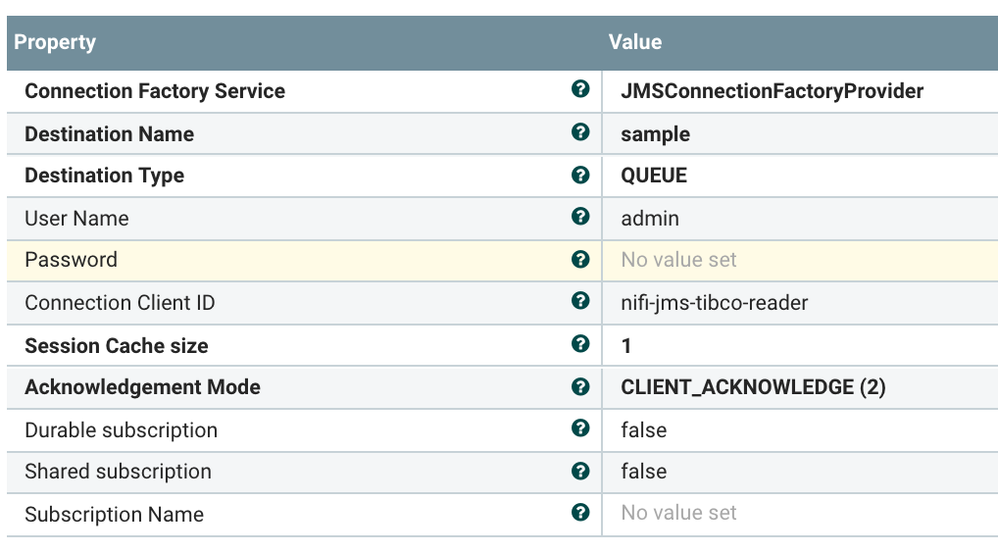Screen dimensions: 998x554
Task: Select the JMSConnectionFactoryProvider value cell
Action: [771, 91]
